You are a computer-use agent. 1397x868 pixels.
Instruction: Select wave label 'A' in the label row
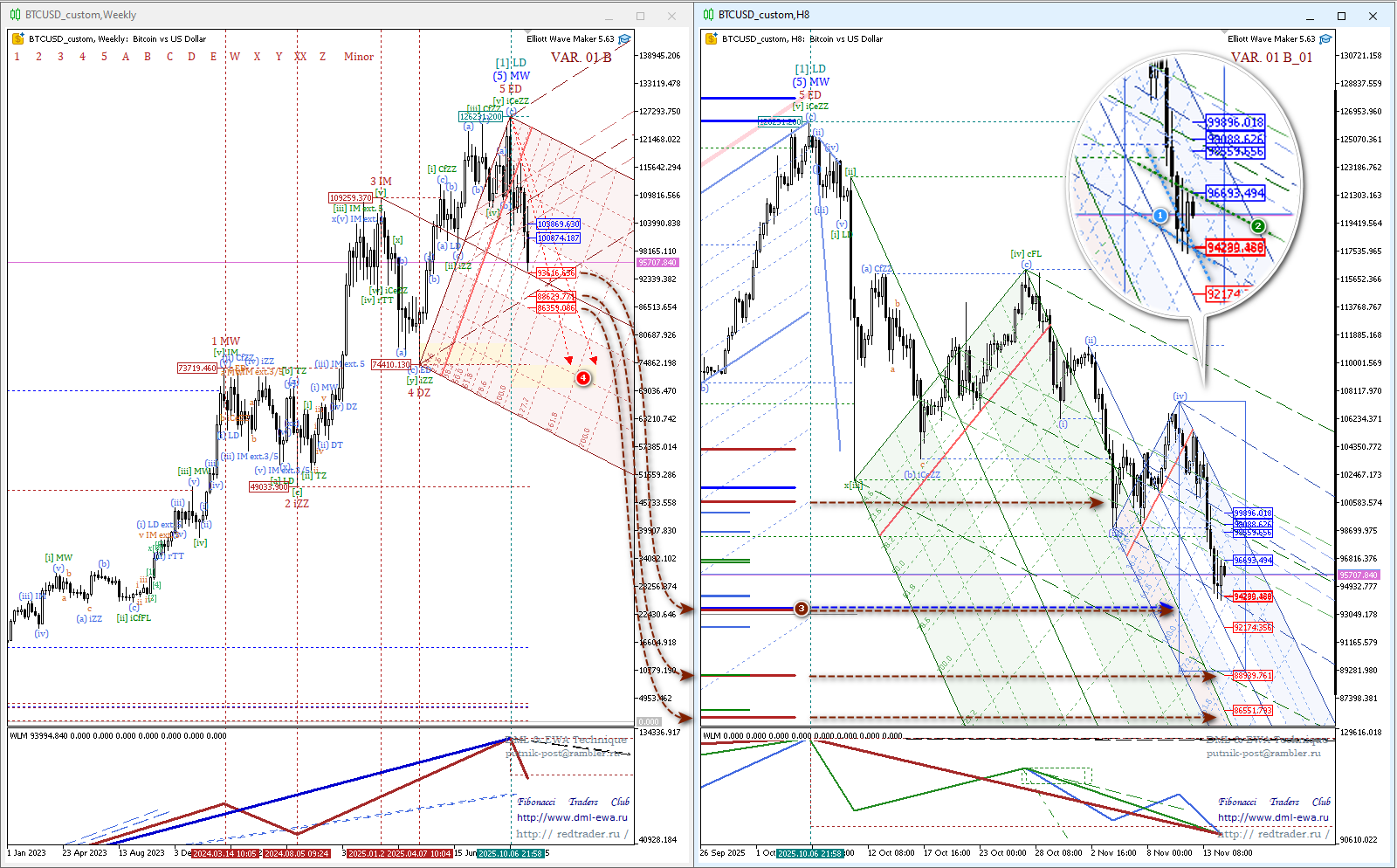pyautogui.click(x=126, y=57)
